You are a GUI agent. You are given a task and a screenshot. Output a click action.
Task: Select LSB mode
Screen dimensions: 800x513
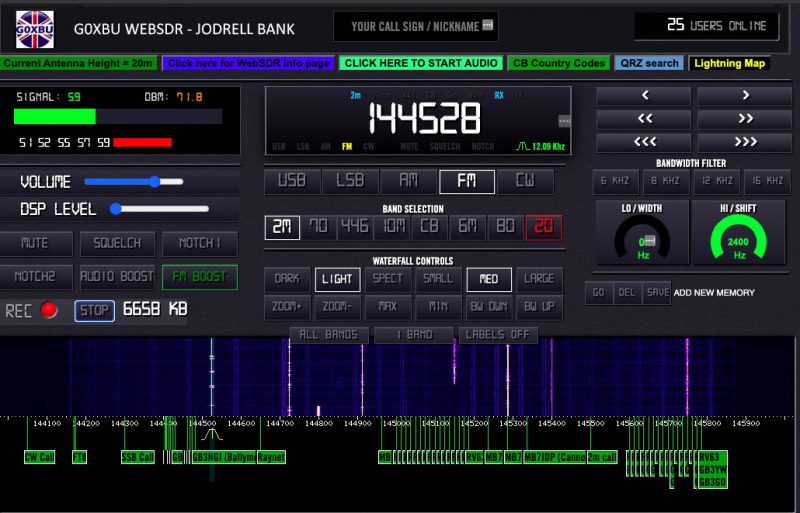(x=351, y=181)
